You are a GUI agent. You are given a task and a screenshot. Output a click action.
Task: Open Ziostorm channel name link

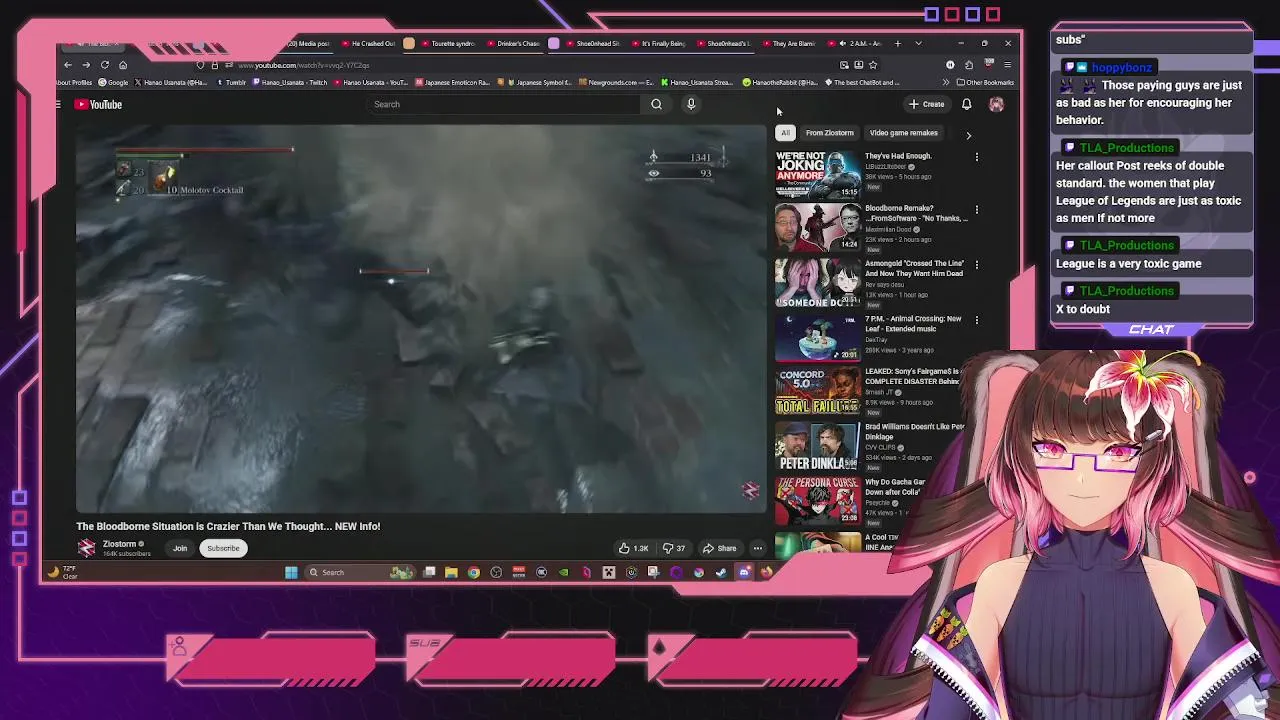pyautogui.click(x=119, y=544)
